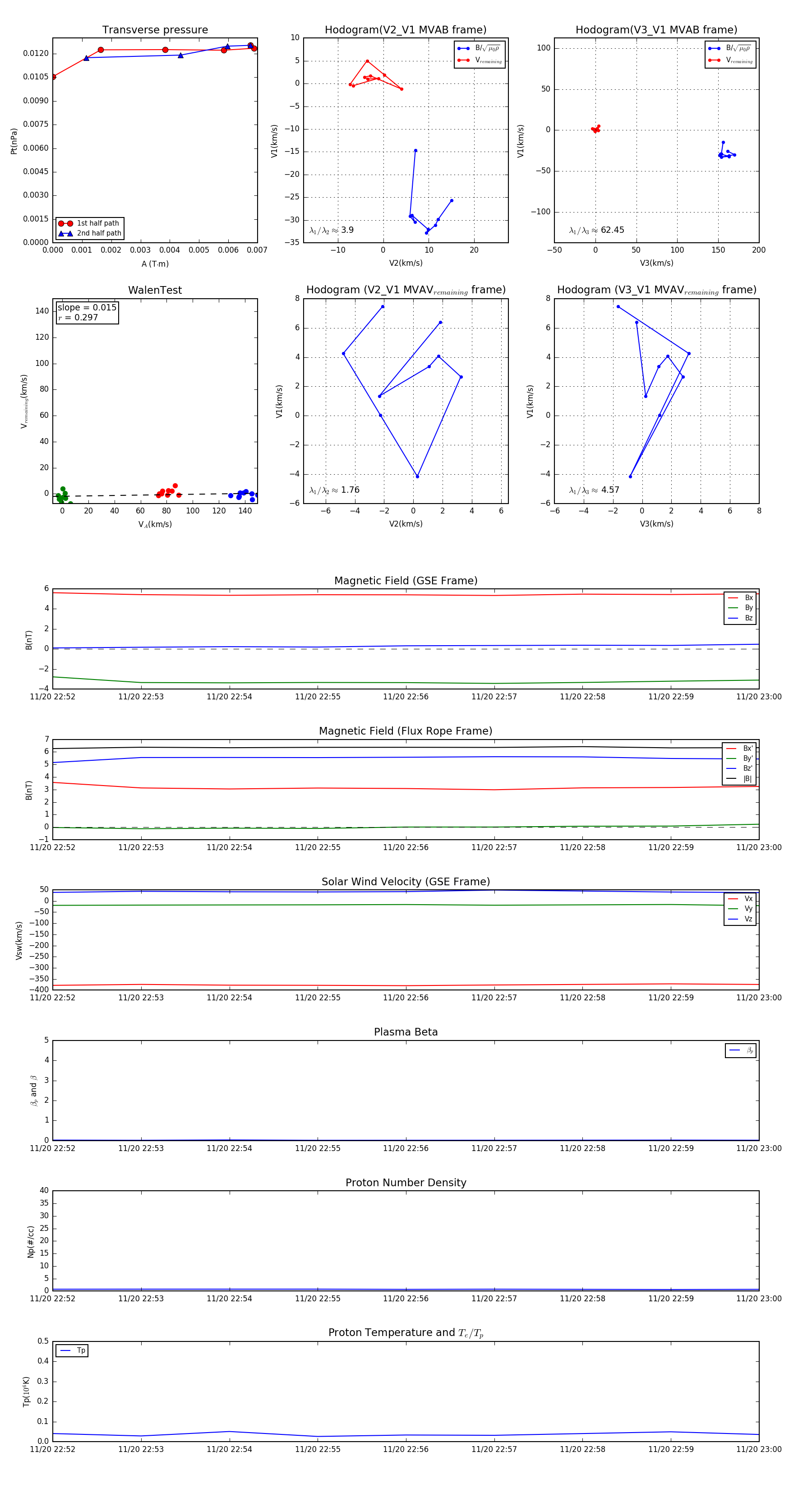This screenshot has height=1489, width=812.
Task: Select the |B| legend entry in Flux Rope plot
Action: (739, 779)
